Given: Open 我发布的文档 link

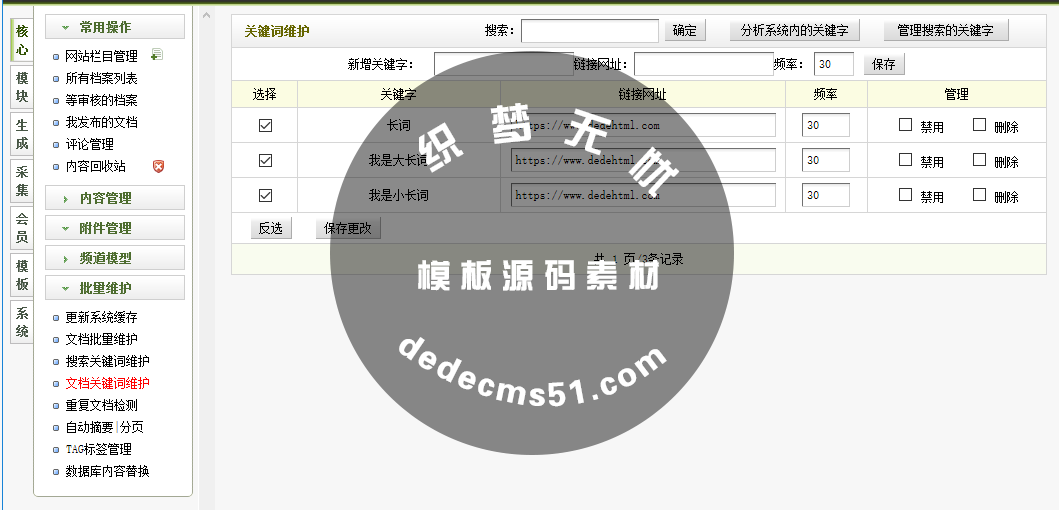Looking at the screenshot, I should [101, 122].
